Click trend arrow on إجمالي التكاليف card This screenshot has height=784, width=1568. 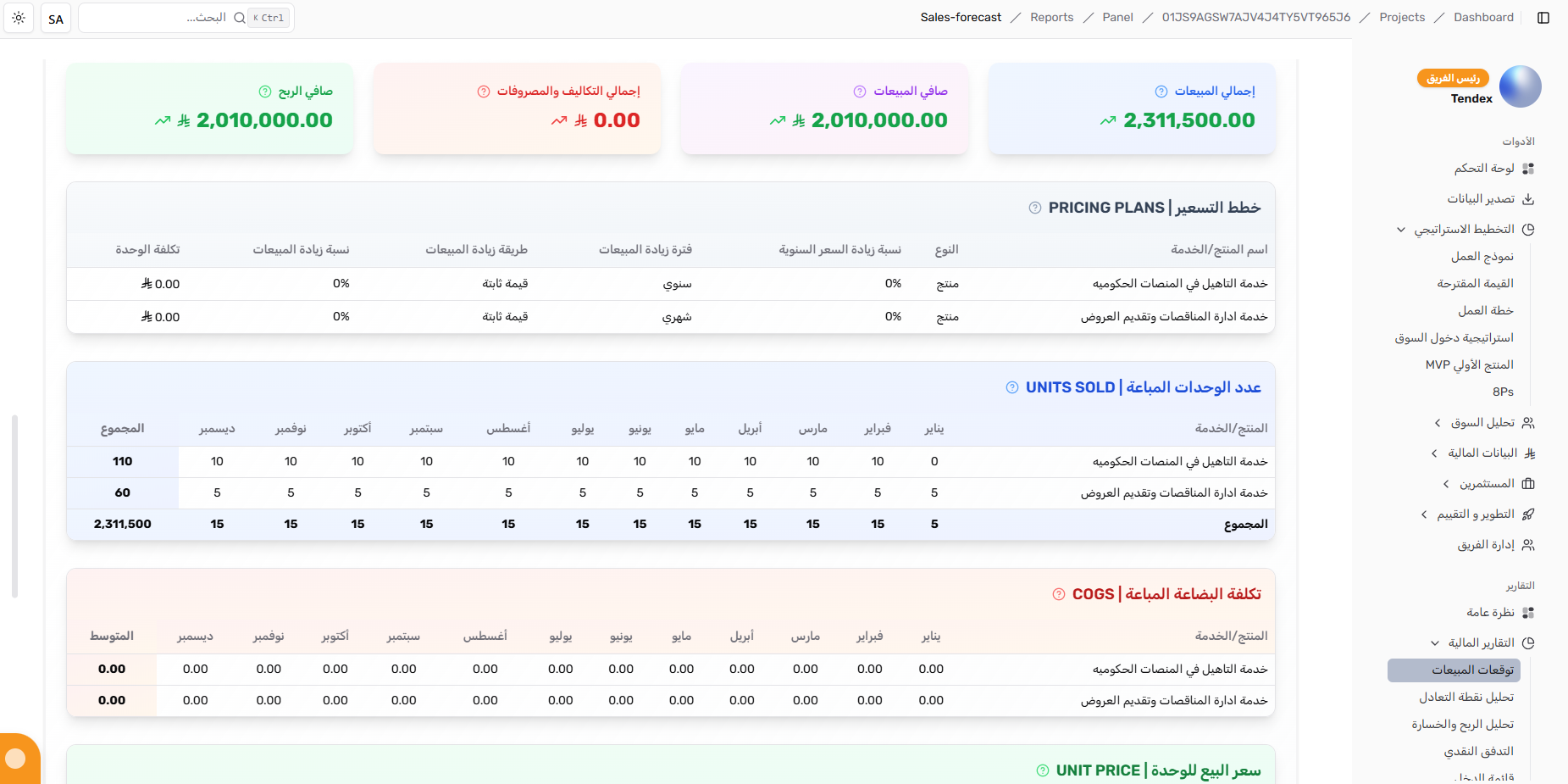559,121
